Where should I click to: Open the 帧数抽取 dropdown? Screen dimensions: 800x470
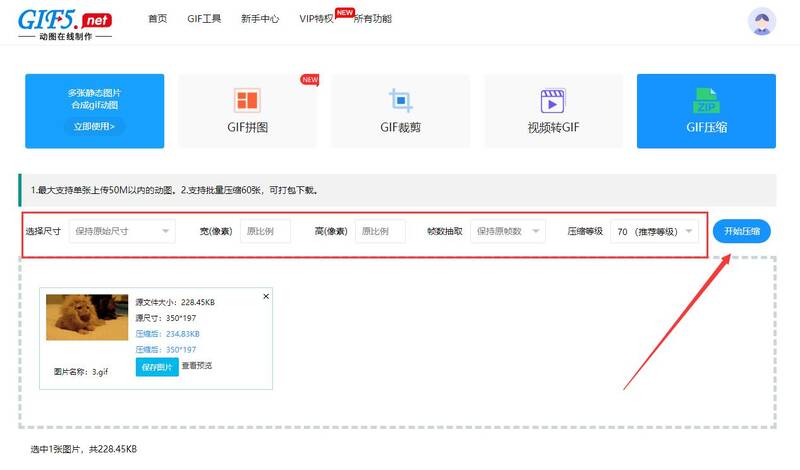pyautogui.click(x=508, y=231)
